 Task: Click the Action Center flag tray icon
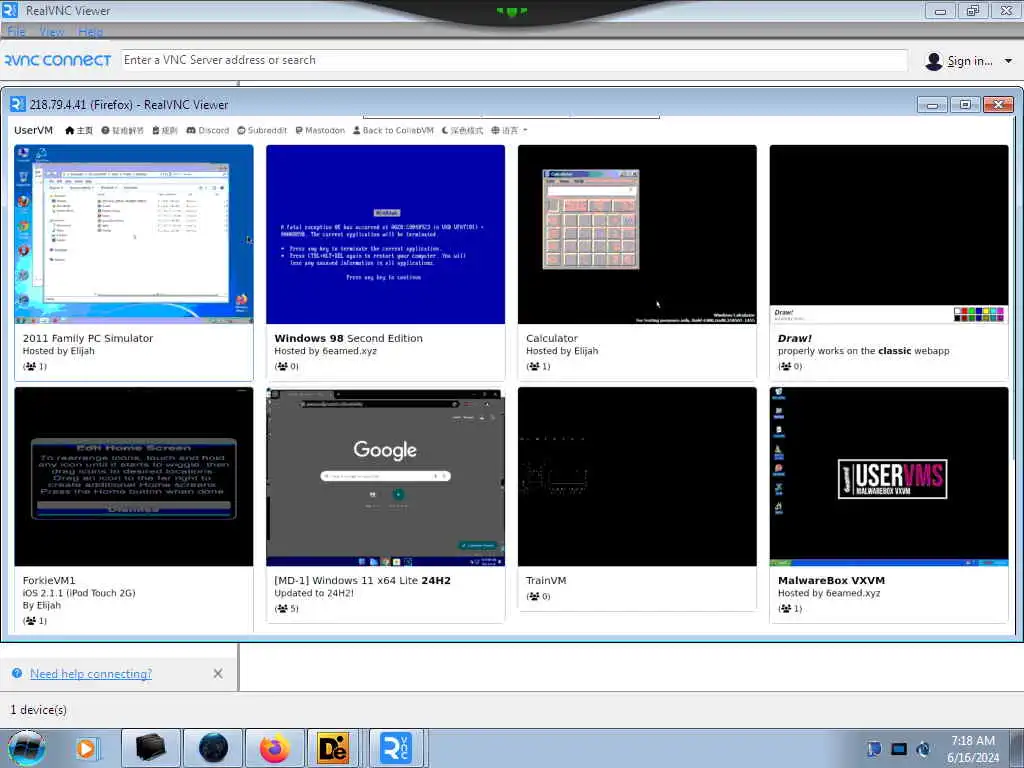[x=874, y=749]
